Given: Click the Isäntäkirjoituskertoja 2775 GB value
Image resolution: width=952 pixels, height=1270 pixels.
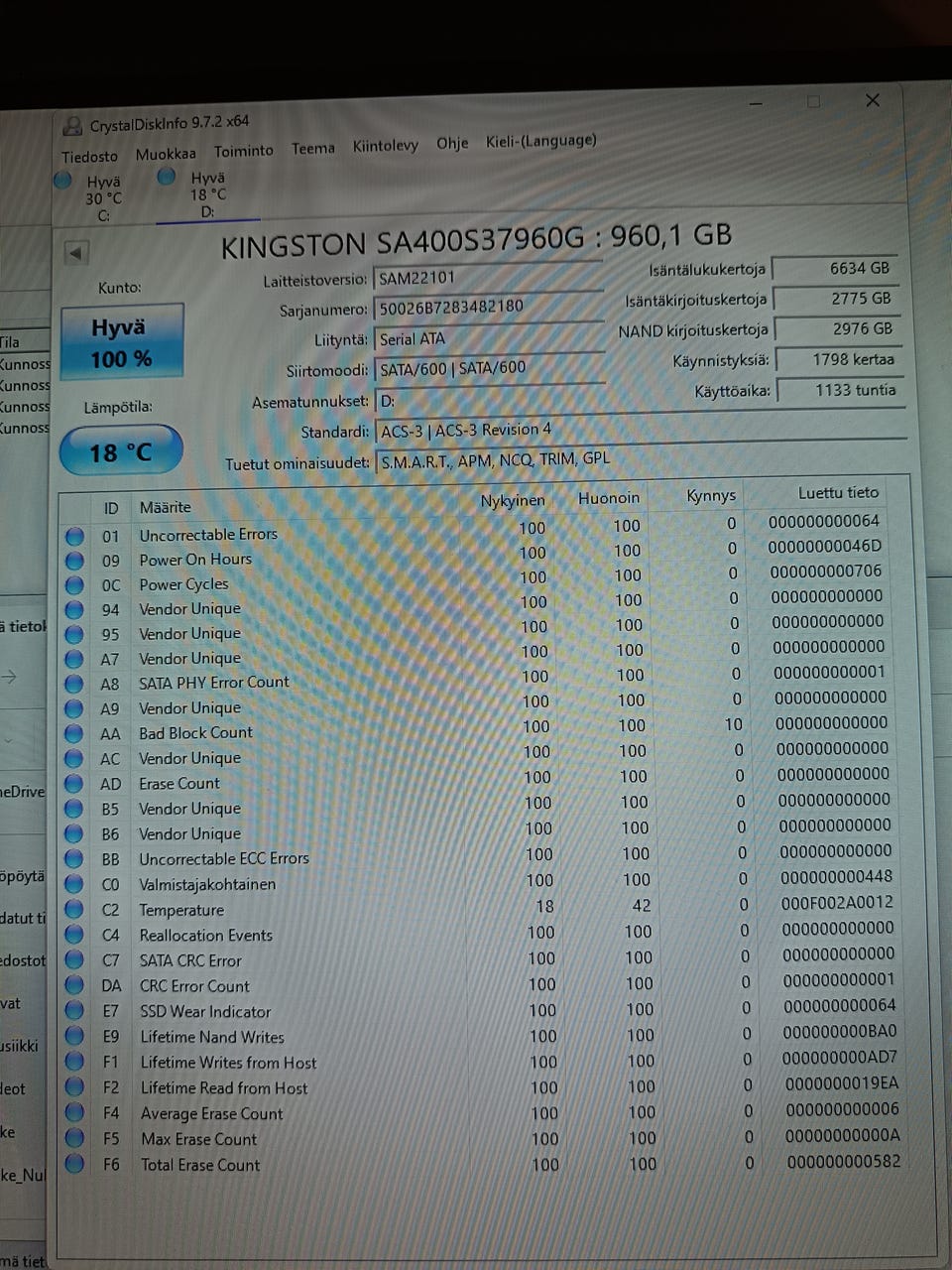Looking at the screenshot, I should click(x=836, y=299).
